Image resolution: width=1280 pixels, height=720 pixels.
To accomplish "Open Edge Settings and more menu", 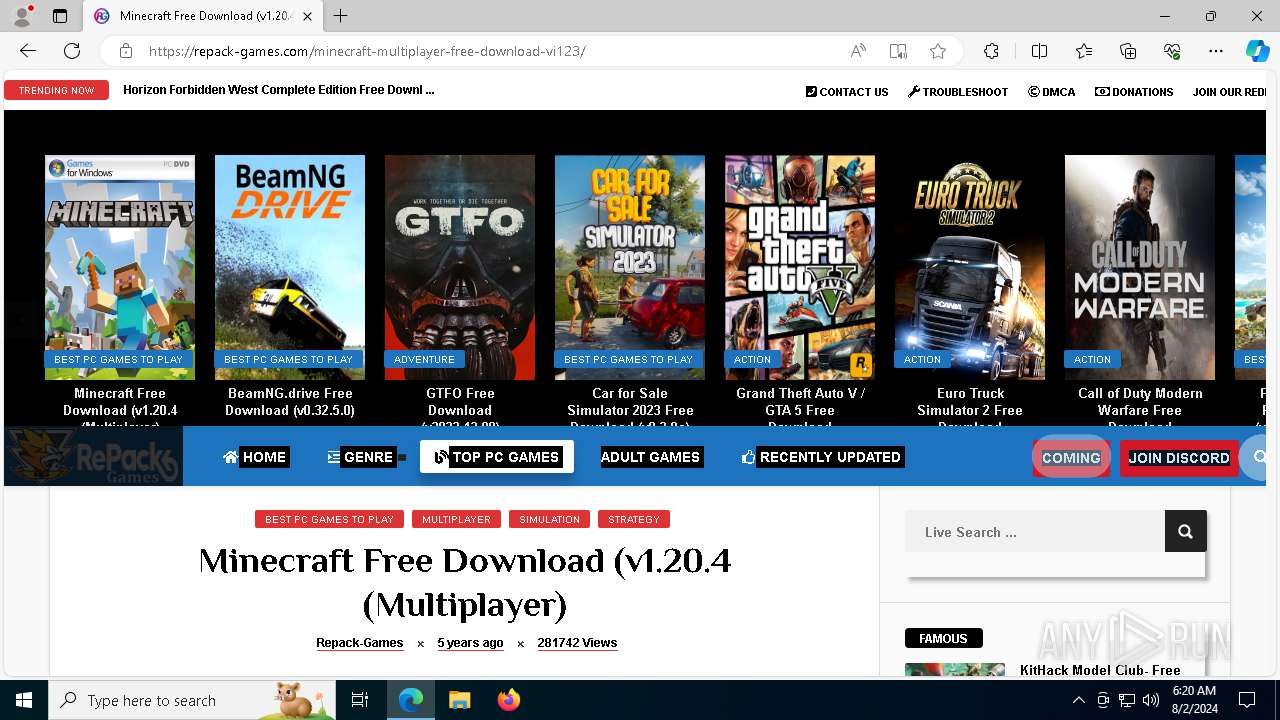I will coord(1216,51).
